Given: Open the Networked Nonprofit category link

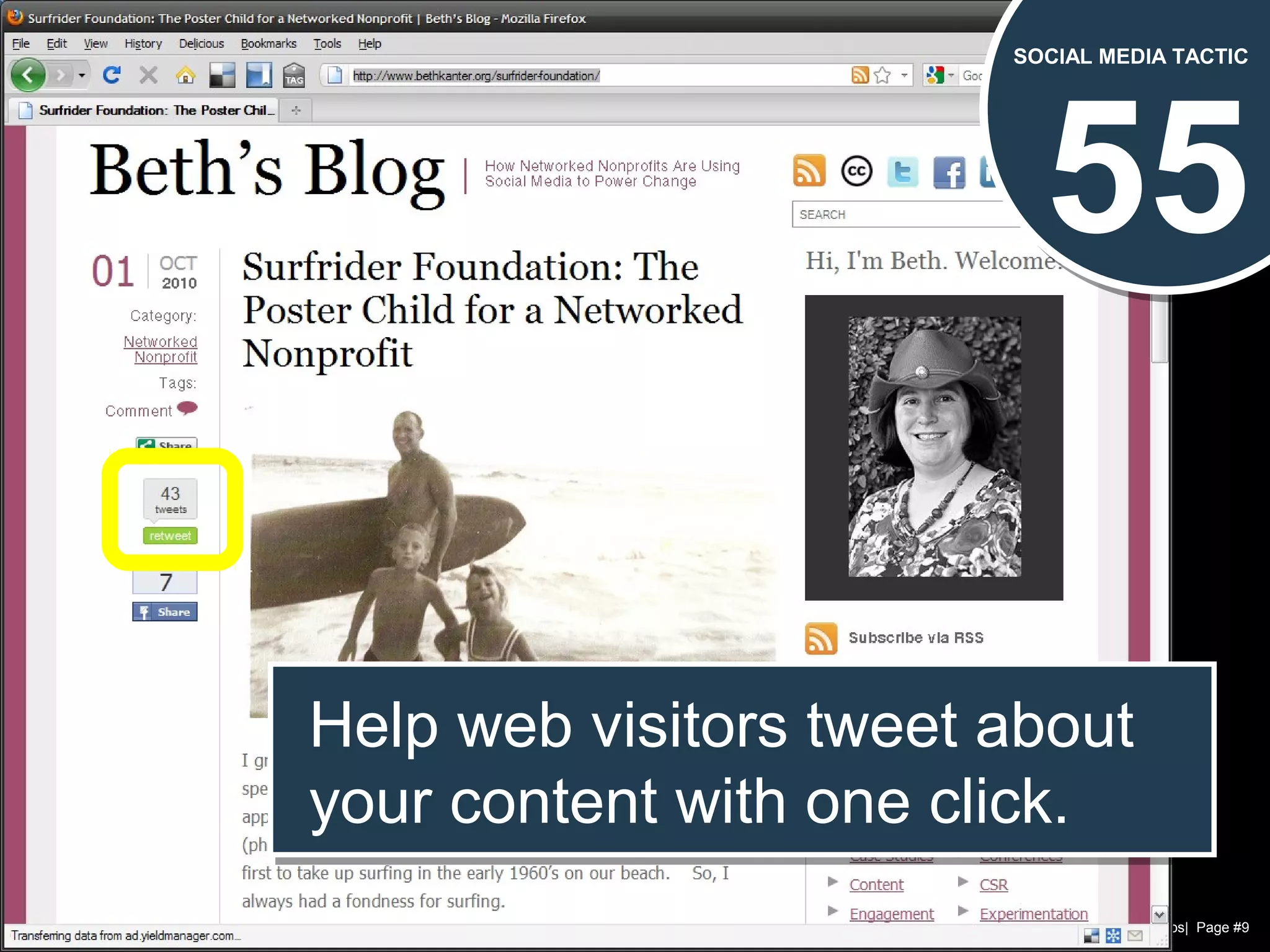Looking at the screenshot, I should tap(160, 350).
